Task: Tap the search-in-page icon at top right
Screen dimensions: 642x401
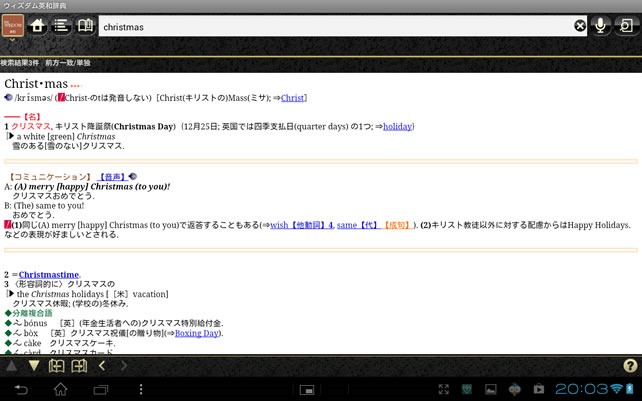Action: click(x=627, y=26)
